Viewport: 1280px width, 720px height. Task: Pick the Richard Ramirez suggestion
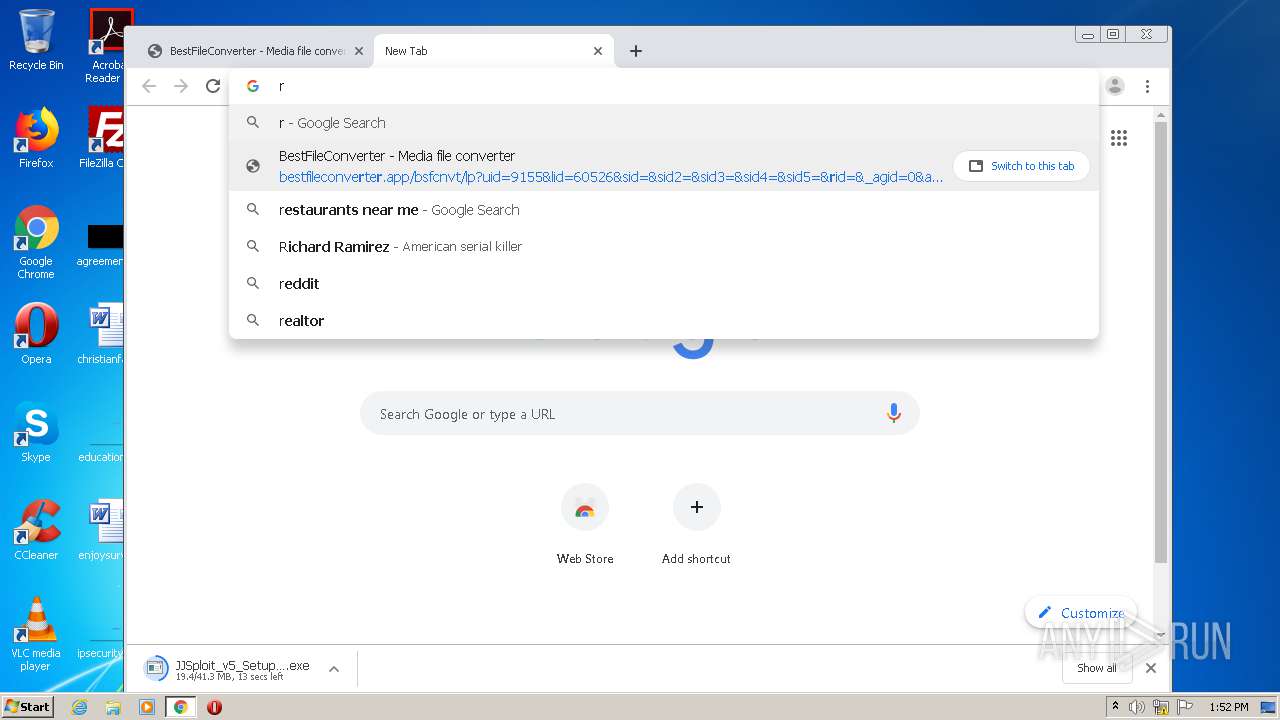point(664,247)
